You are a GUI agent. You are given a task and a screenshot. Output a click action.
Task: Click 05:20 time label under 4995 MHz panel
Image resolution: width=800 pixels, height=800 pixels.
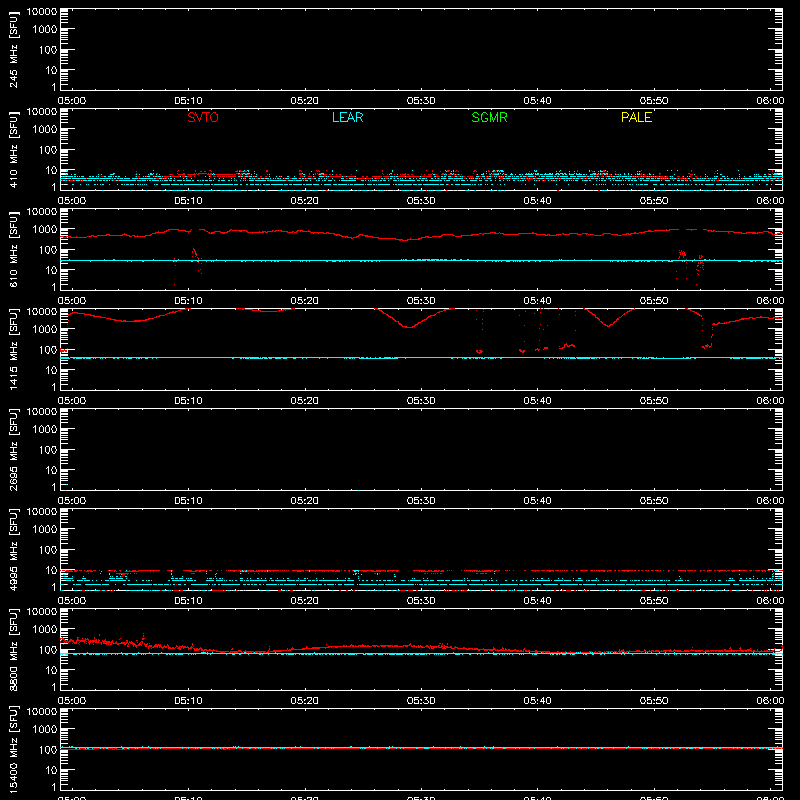click(x=305, y=601)
